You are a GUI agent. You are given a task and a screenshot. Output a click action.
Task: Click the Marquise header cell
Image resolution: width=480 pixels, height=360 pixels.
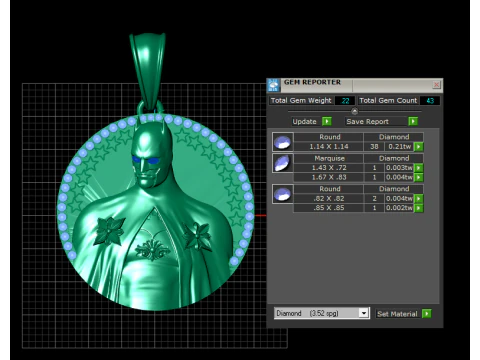click(x=329, y=158)
